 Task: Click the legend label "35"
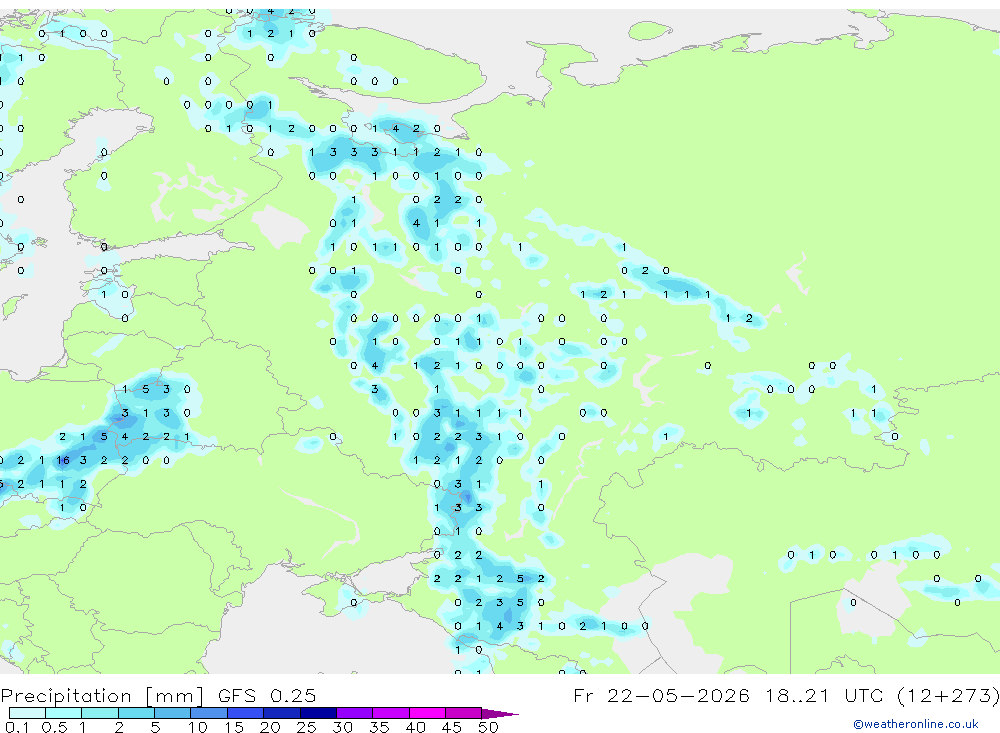point(379,727)
